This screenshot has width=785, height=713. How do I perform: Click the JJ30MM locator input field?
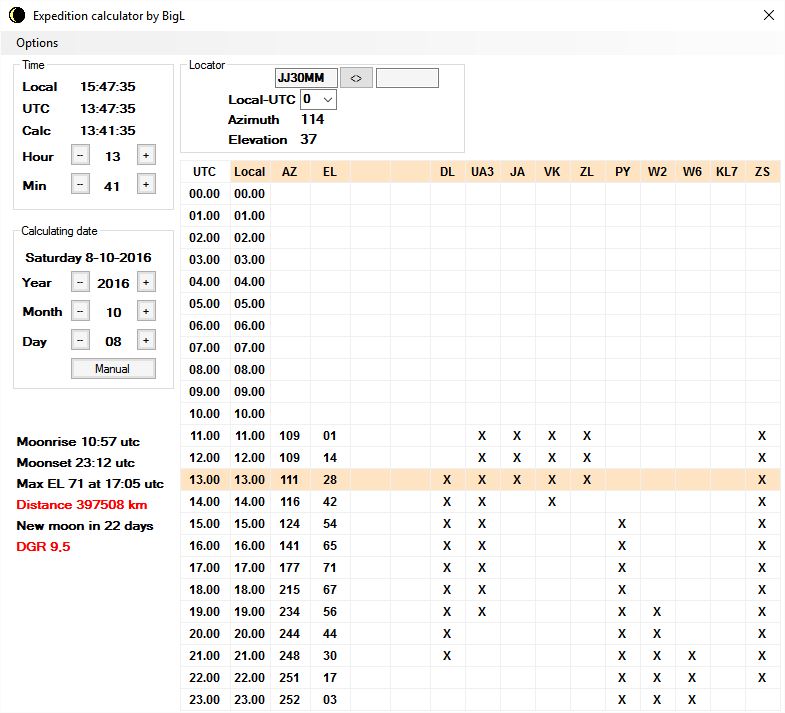(306, 78)
